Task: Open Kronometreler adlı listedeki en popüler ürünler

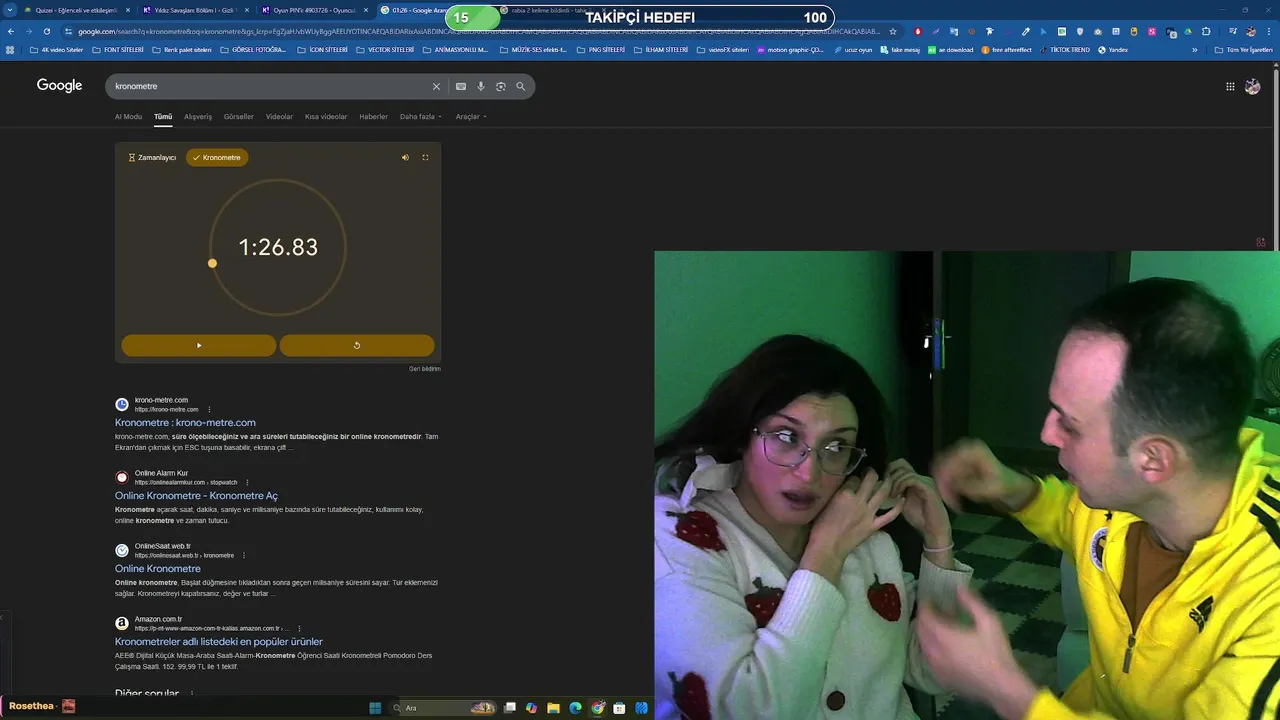Action: tap(218, 641)
